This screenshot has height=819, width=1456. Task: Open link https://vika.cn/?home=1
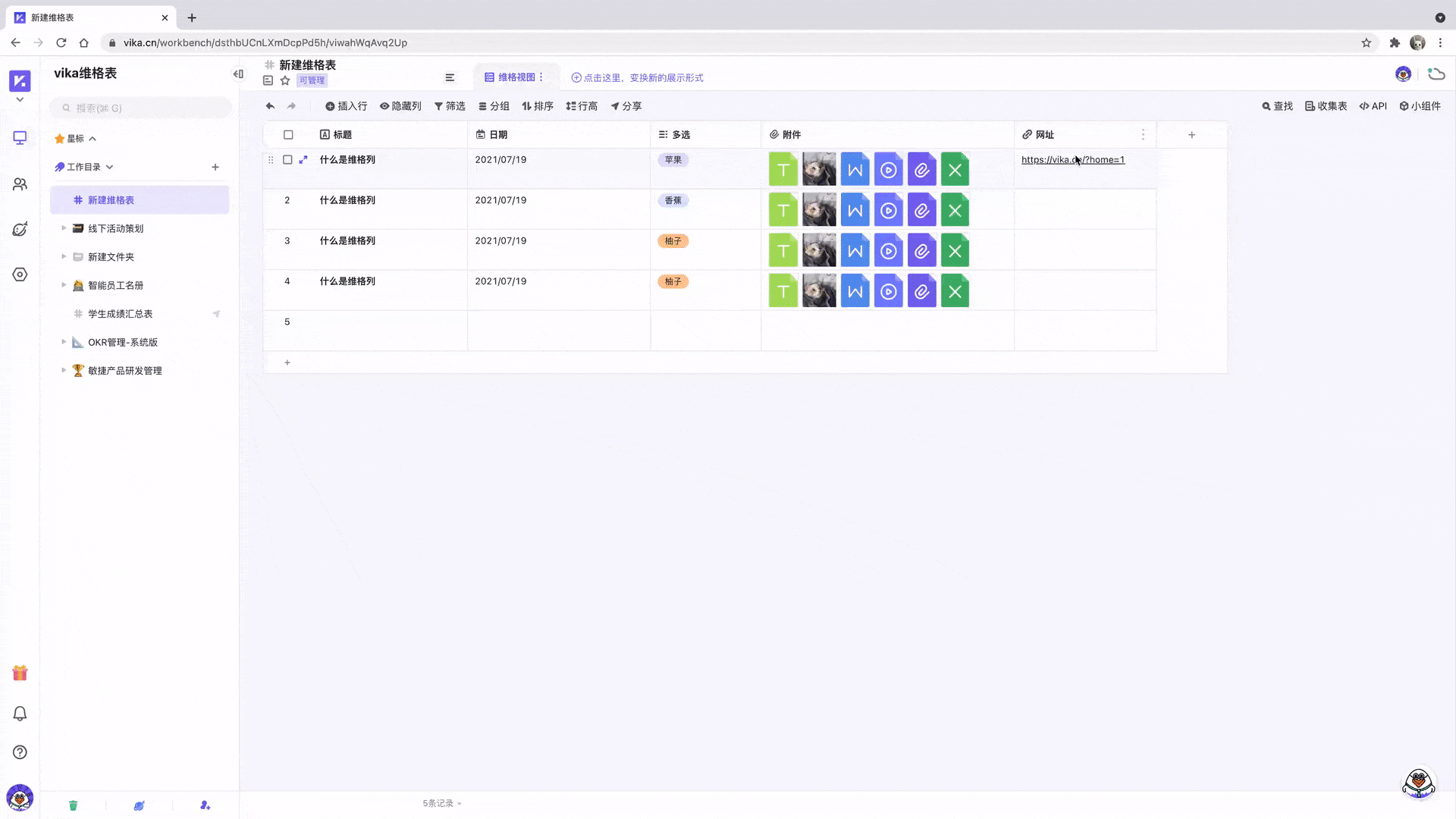coord(1072,160)
